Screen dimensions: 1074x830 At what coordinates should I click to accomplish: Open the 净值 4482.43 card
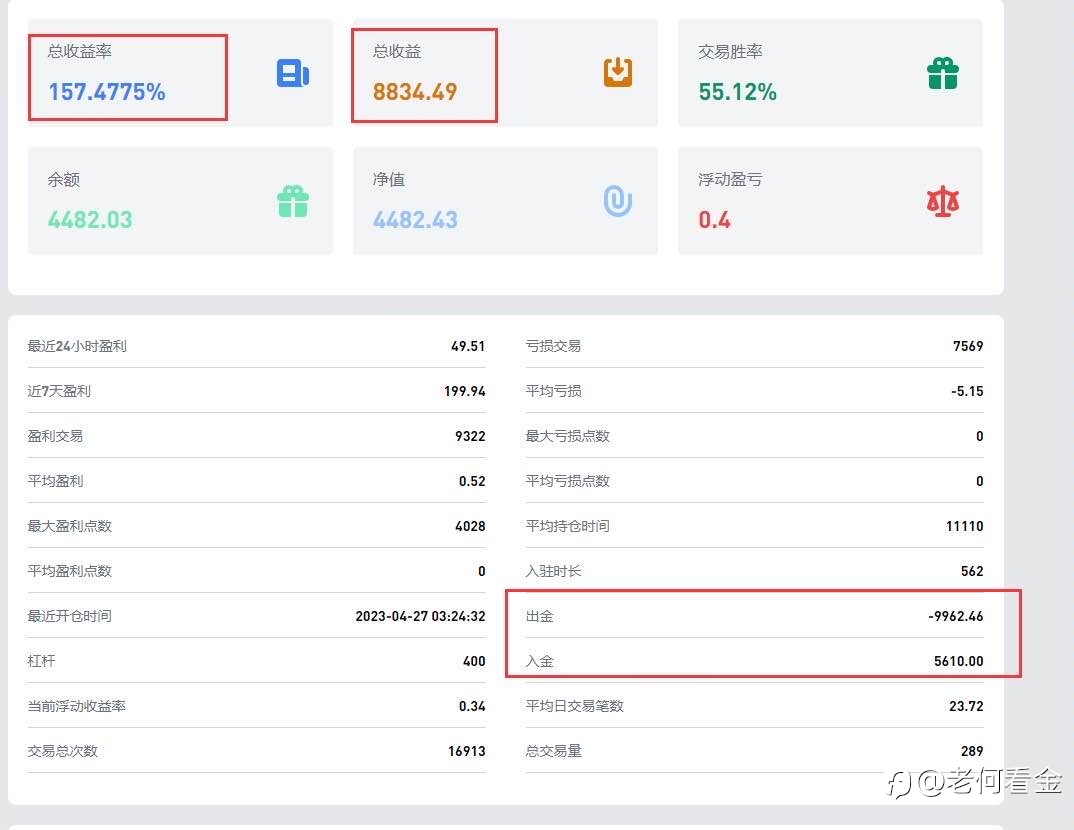click(x=505, y=201)
